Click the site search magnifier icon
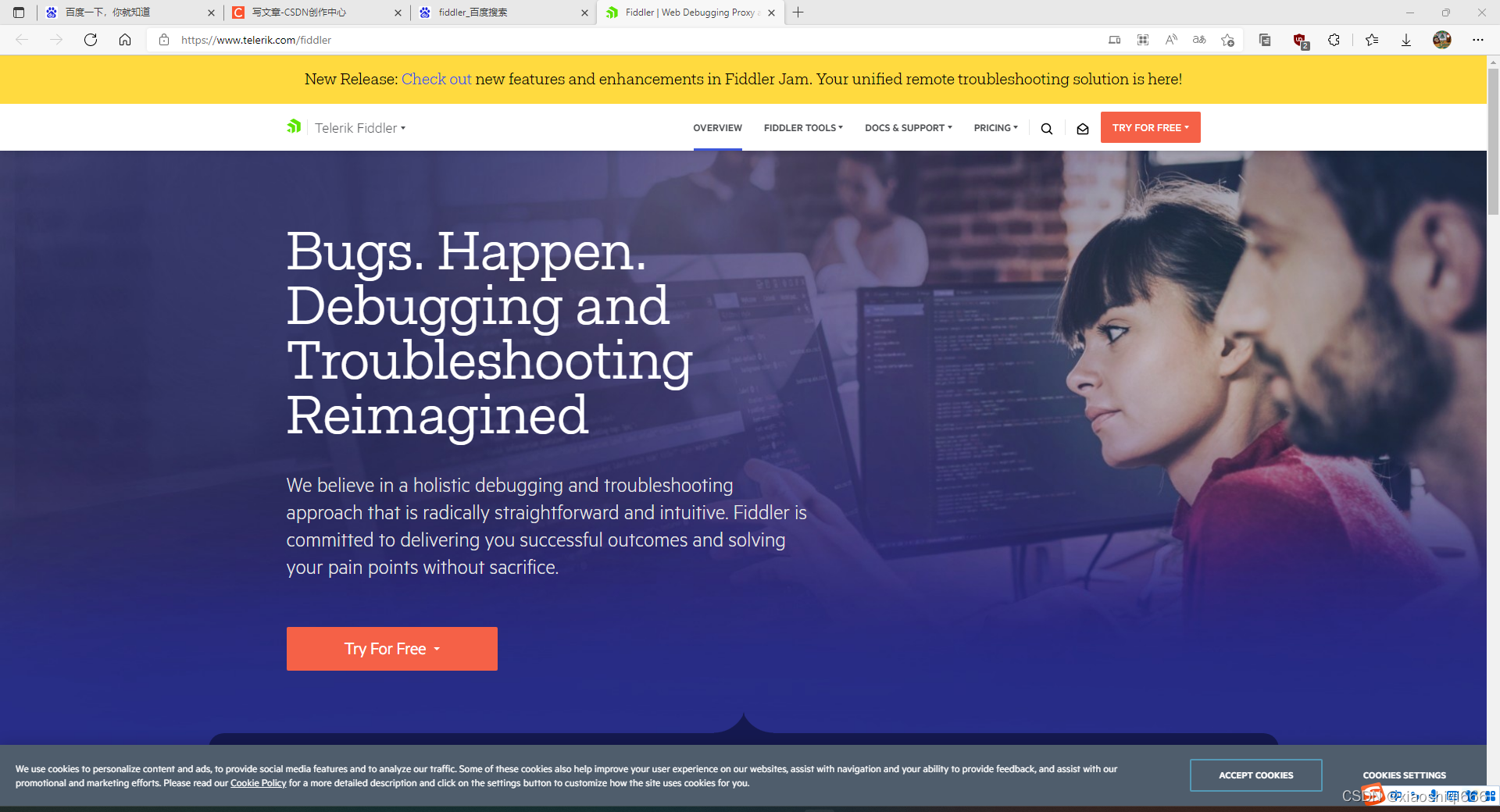Screen dimensions: 1500x812 pos(1047,129)
